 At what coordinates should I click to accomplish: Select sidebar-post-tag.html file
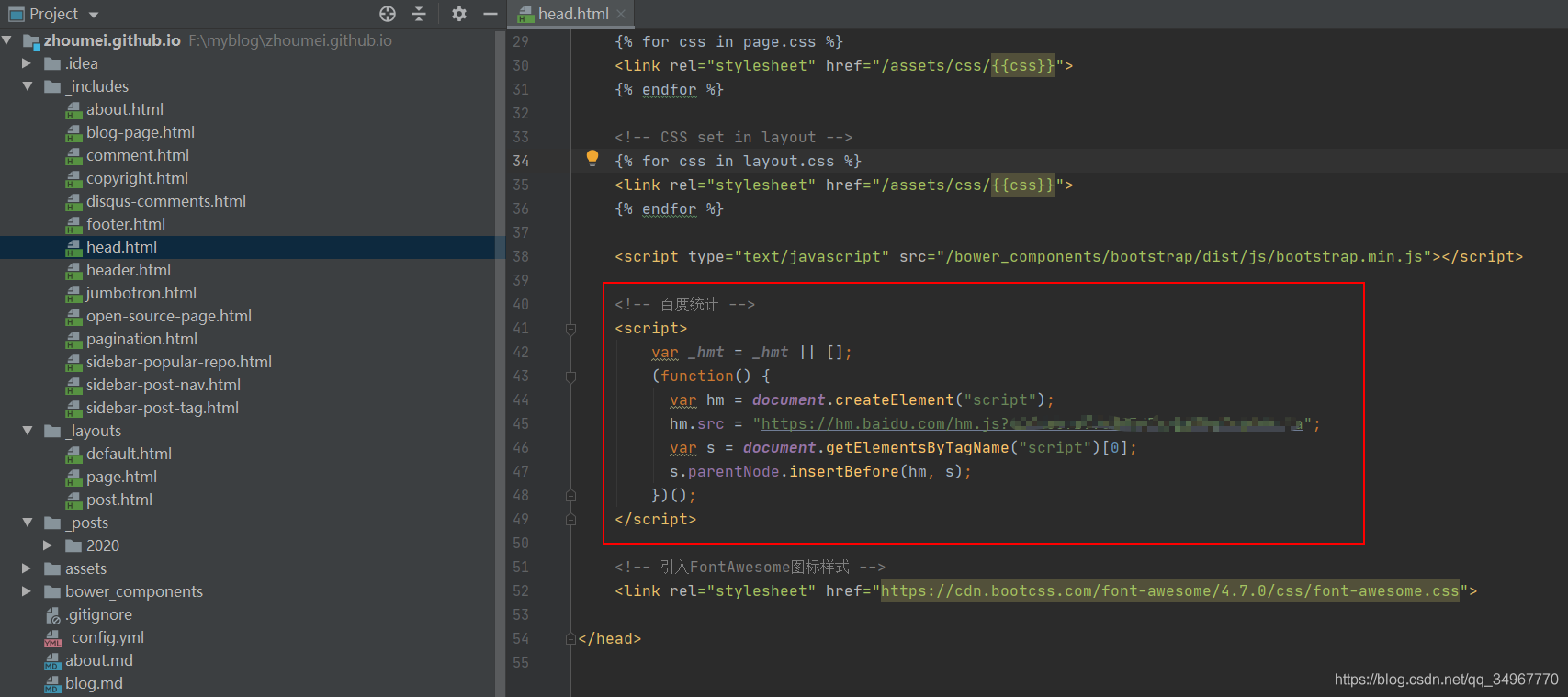click(163, 408)
